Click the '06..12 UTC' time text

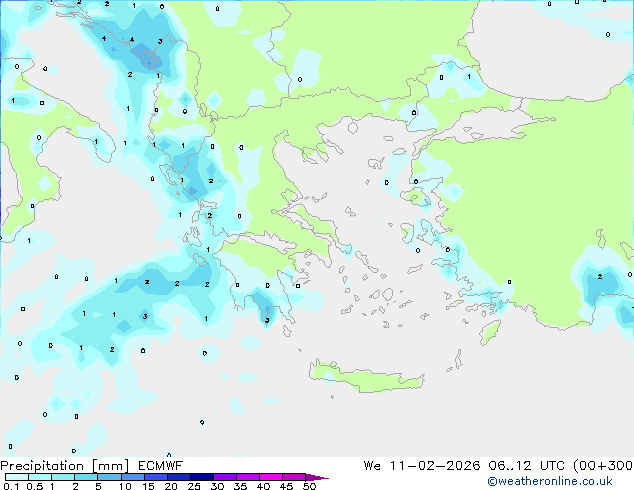[x=527, y=466]
